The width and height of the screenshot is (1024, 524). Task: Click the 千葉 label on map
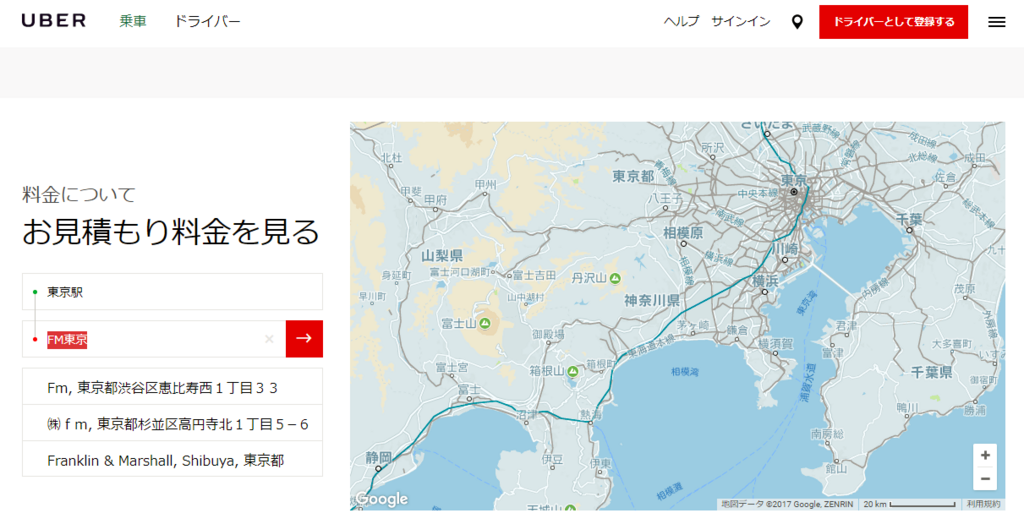pyautogui.click(x=908, y=220)
